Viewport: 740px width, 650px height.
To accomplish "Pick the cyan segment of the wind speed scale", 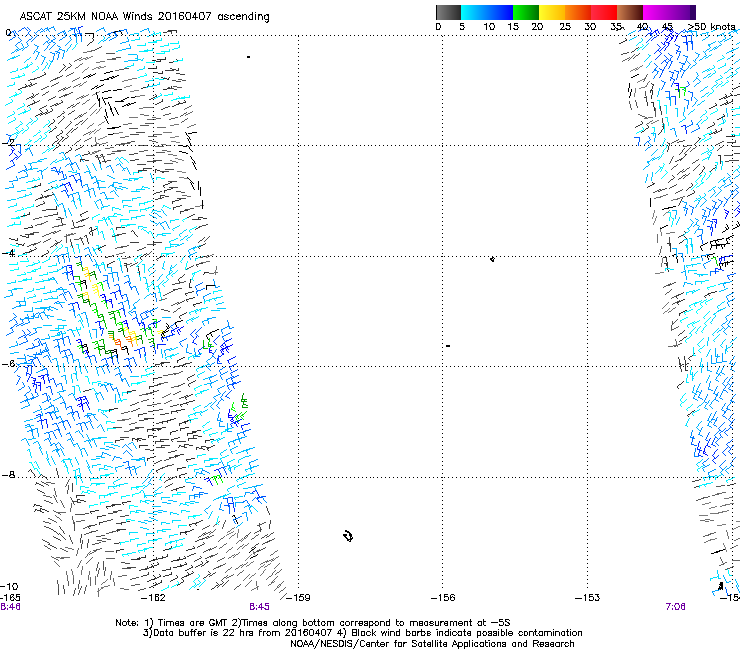I will tap(473, 12).
